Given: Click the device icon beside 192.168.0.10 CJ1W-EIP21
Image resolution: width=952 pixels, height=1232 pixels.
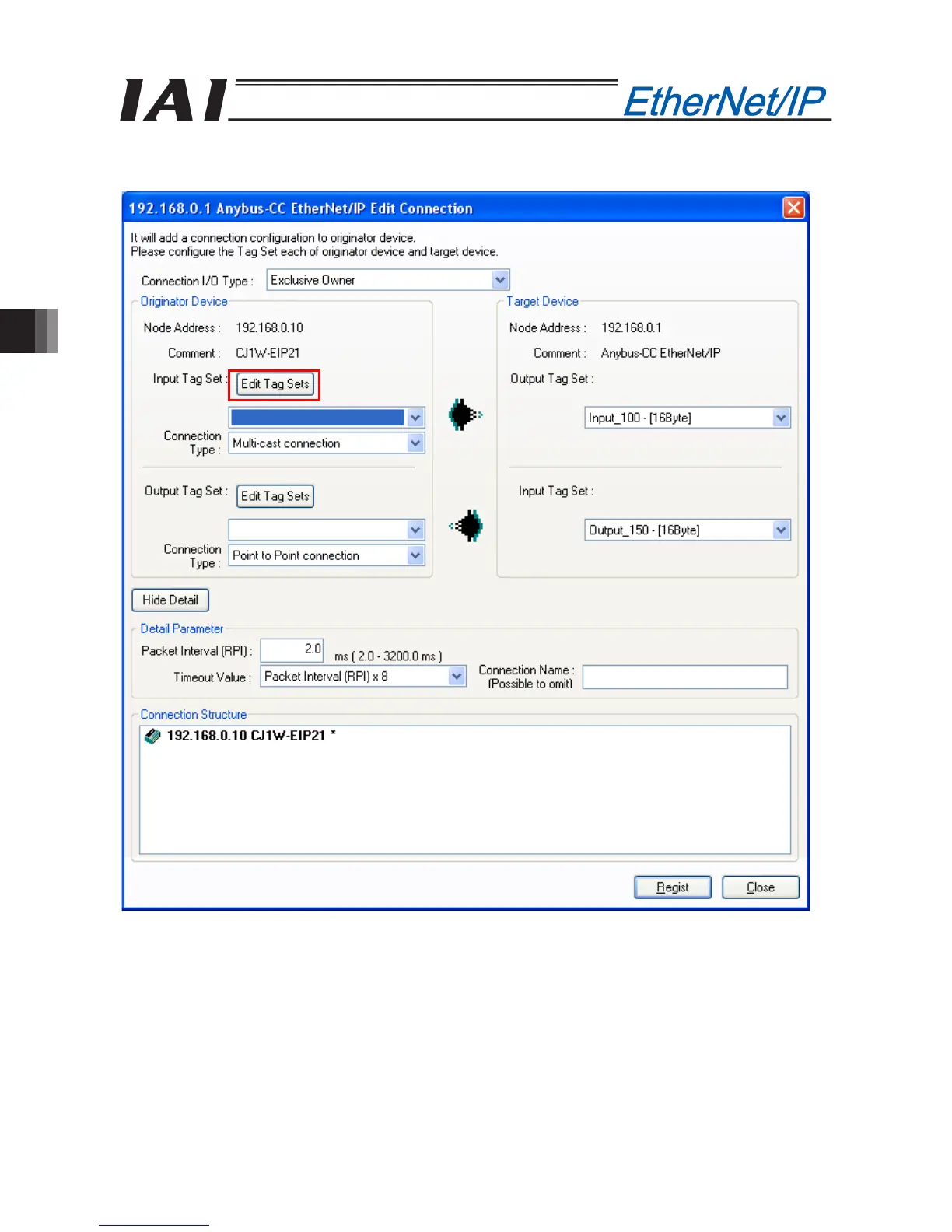Looking at the screenshot, I should (x=152, y=736).
